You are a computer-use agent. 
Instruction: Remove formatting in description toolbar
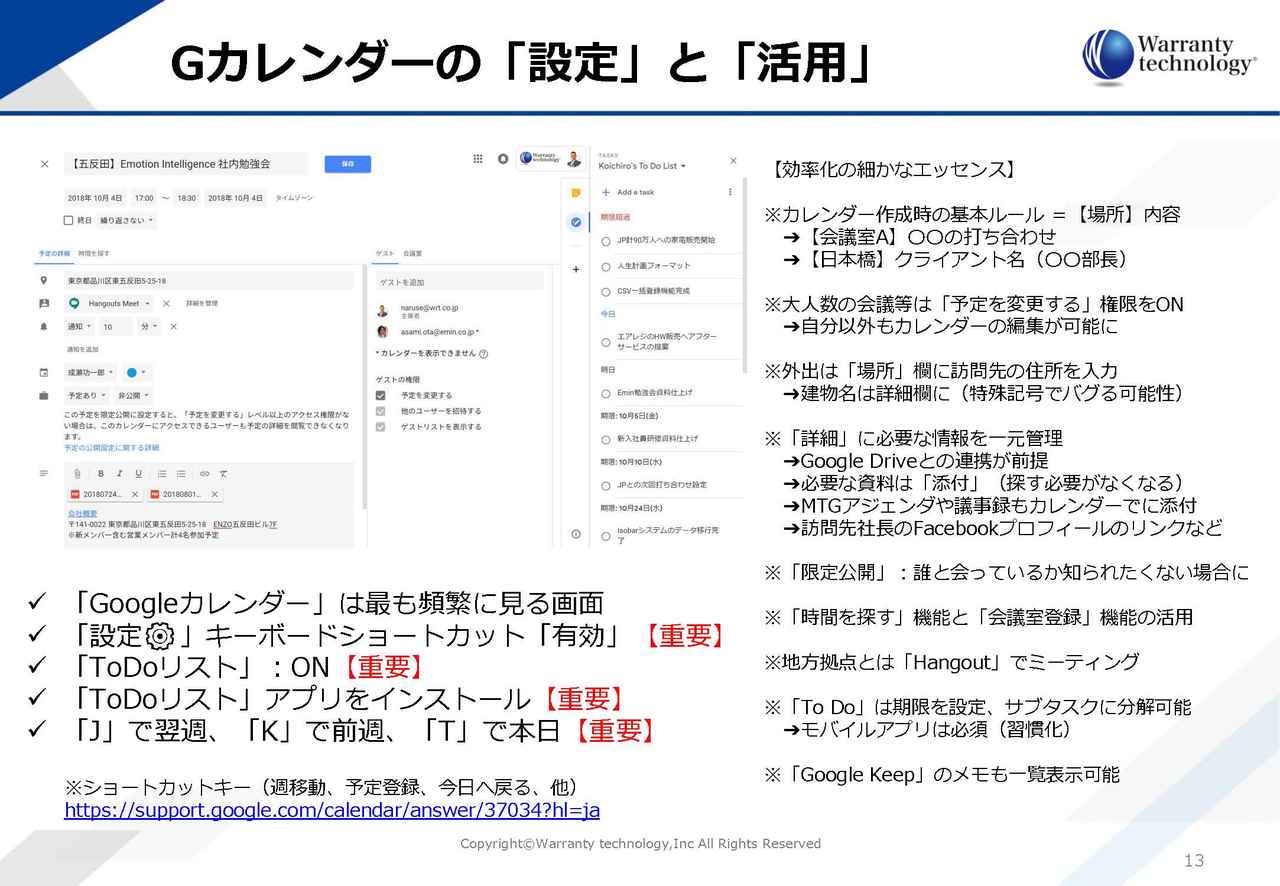tap(224, 473)
